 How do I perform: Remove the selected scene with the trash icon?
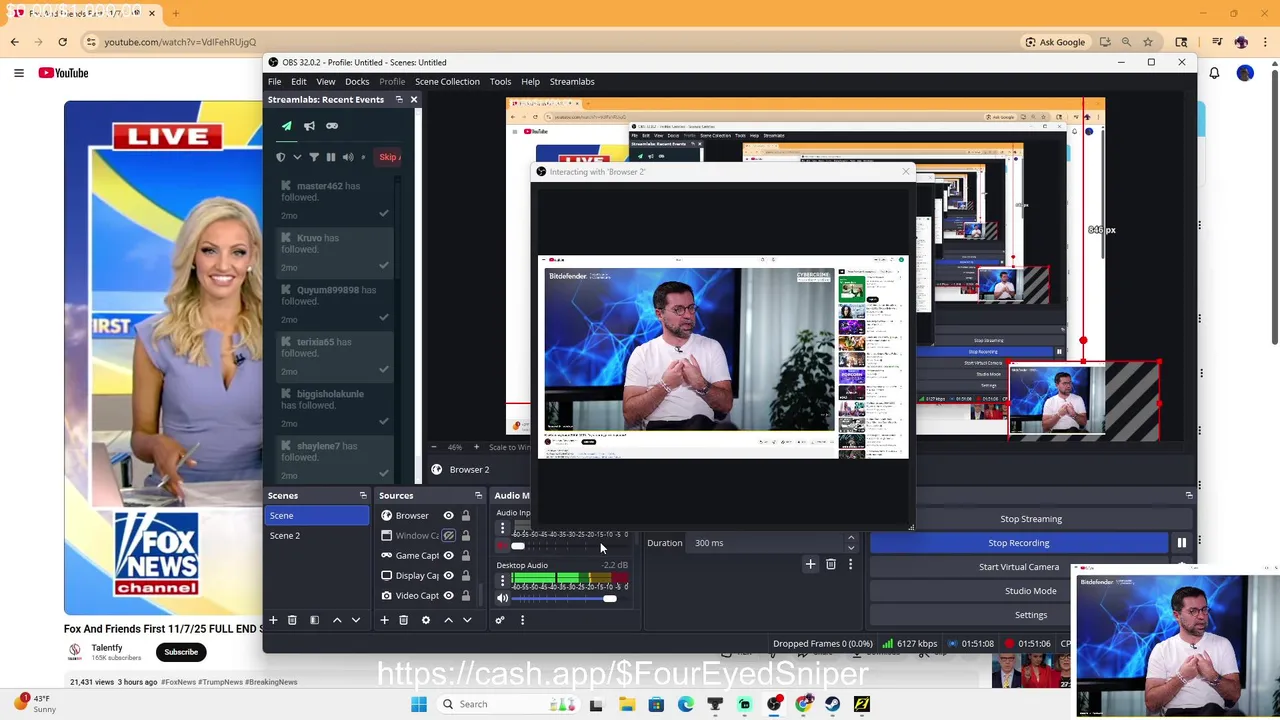click(x=292, y=620)
